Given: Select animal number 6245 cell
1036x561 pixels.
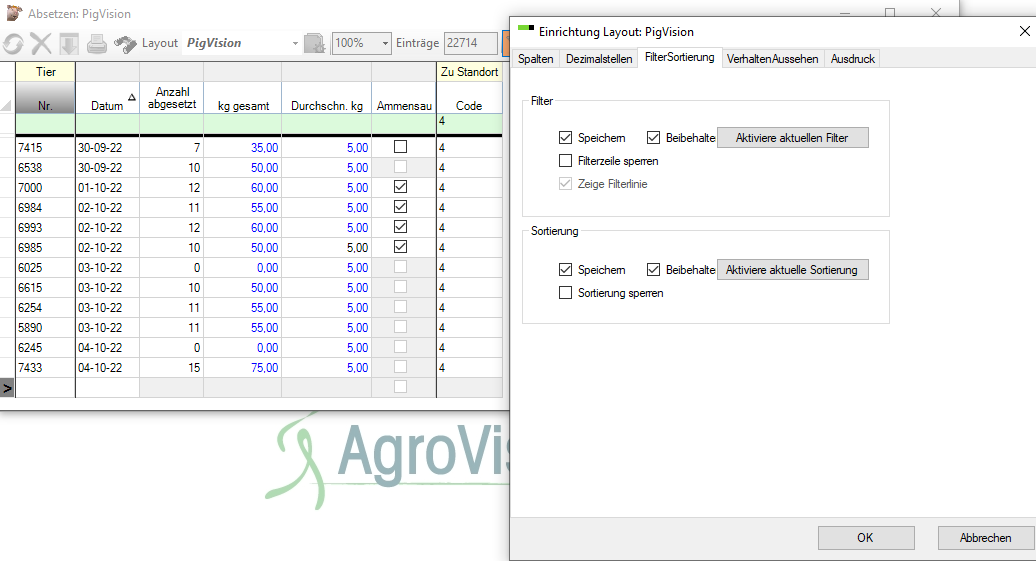Looking at the screenshot, I should pos(45,348).
